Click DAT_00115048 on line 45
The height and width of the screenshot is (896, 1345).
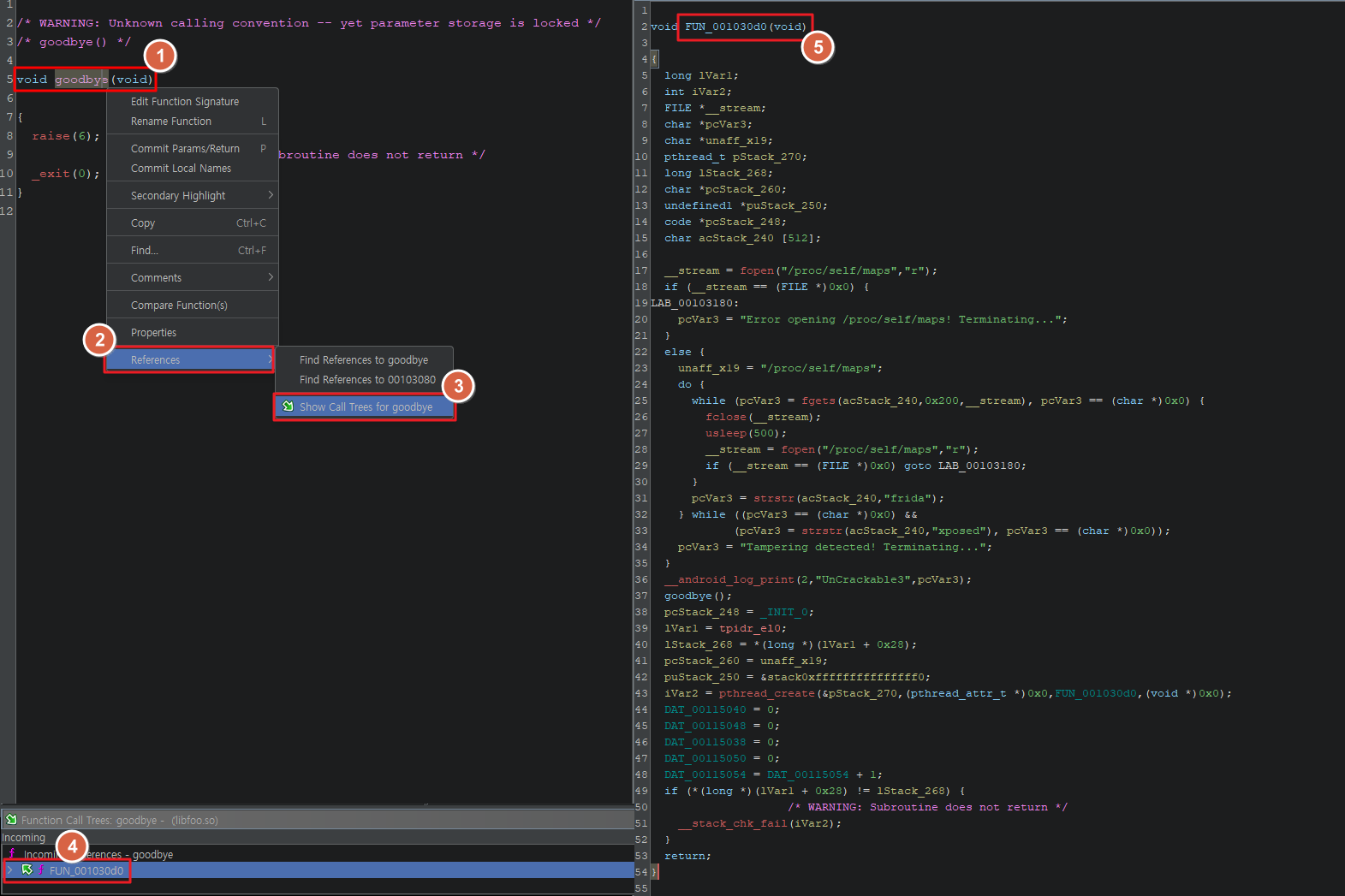pos(705,726)
